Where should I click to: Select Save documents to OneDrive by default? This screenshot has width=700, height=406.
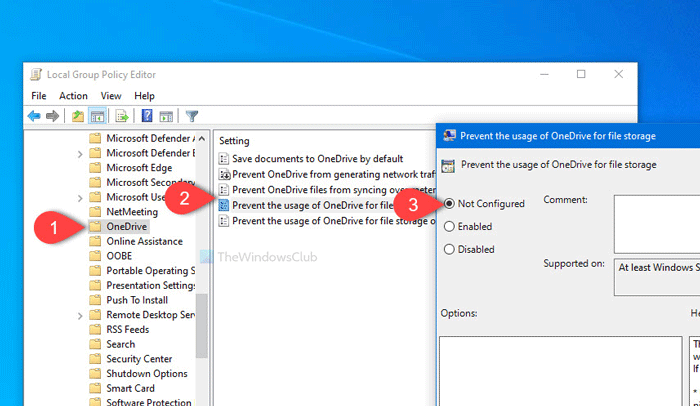(317, 159)
